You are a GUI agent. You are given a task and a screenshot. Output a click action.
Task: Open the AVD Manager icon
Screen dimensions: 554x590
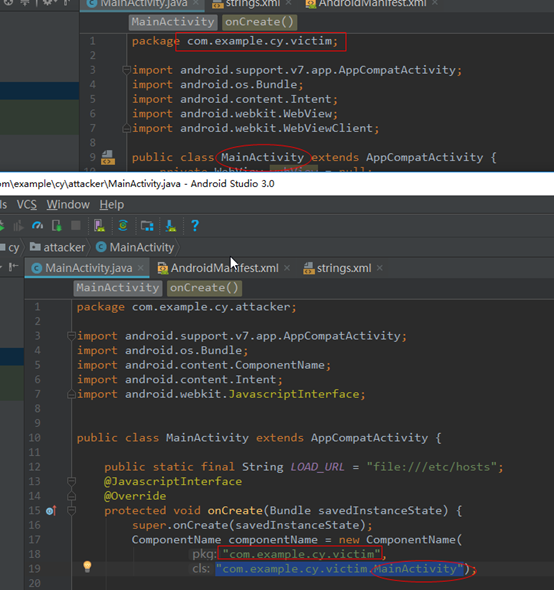pyautogui.click(x=99, y=226)
